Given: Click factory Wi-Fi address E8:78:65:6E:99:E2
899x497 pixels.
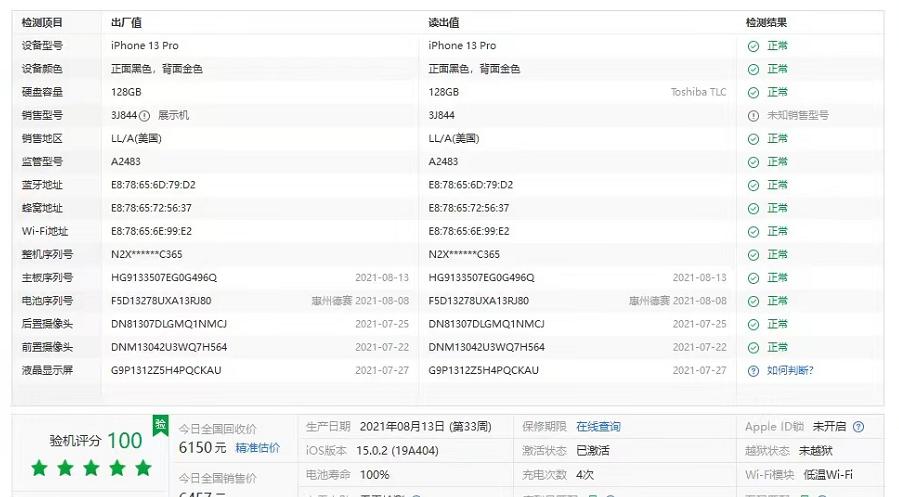Looking at the screenshot, I should point(151,232).
